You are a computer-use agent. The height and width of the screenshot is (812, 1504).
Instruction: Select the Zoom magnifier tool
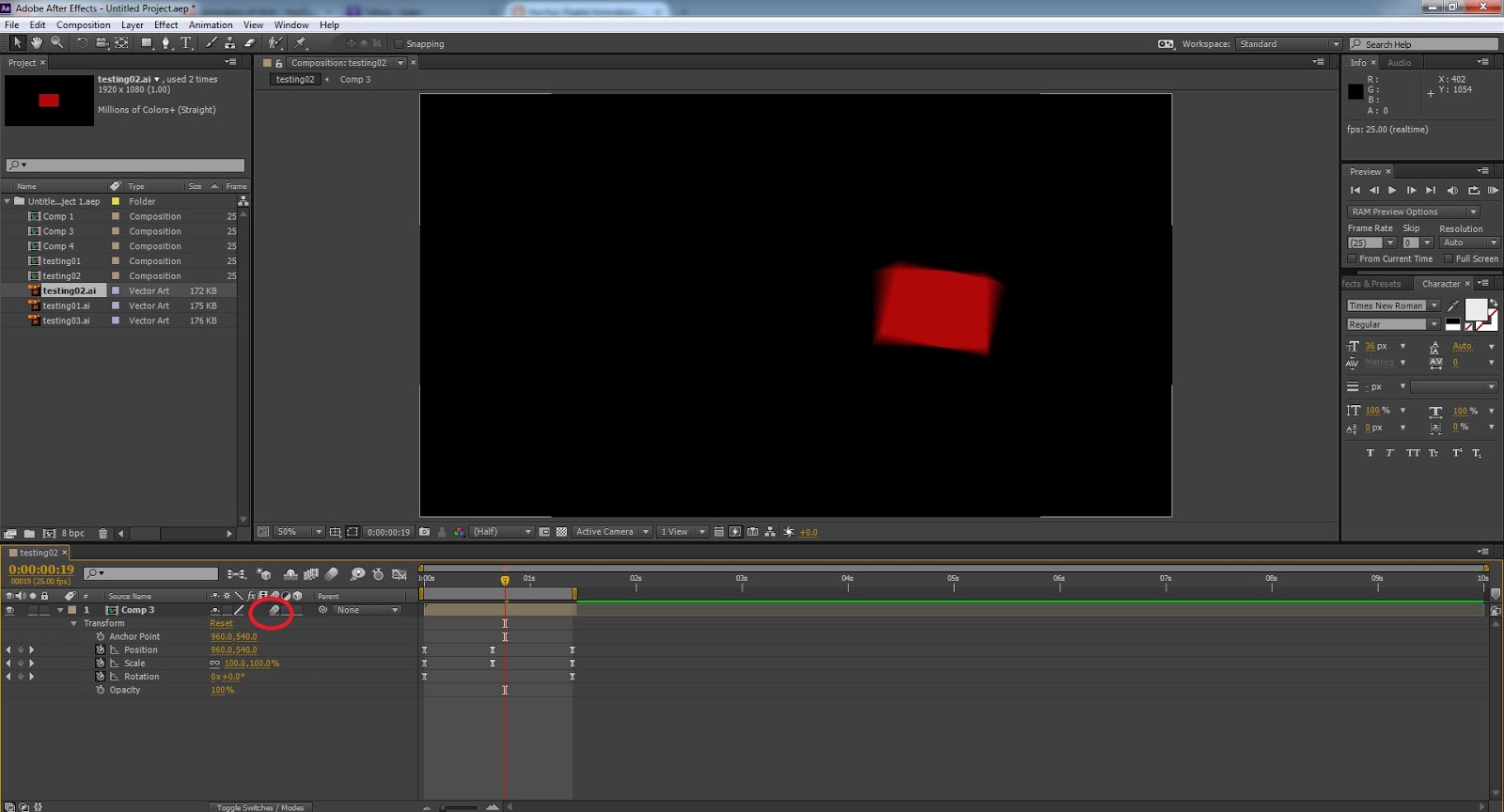coord(57,42)
